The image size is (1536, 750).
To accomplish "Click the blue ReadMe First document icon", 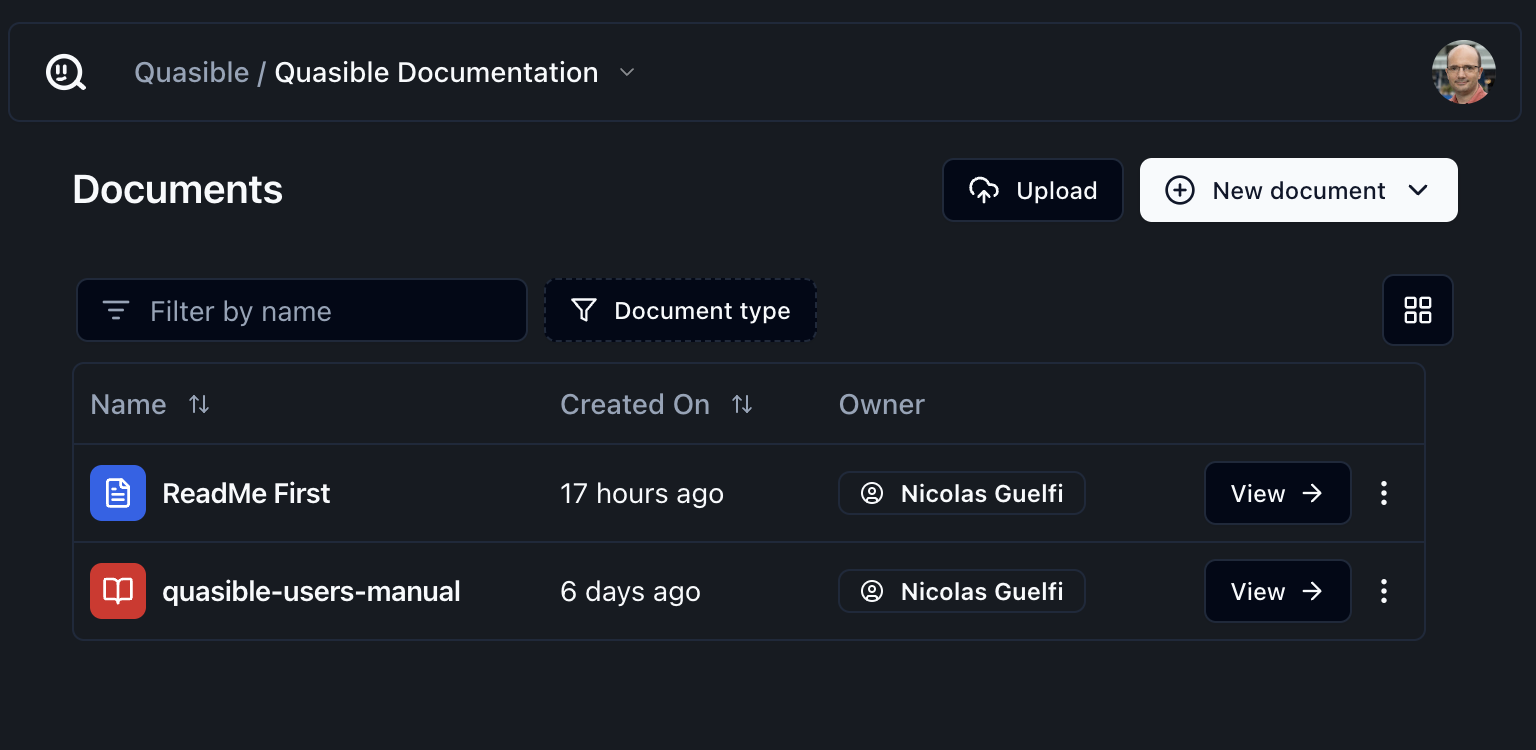I will pos(118,493).
